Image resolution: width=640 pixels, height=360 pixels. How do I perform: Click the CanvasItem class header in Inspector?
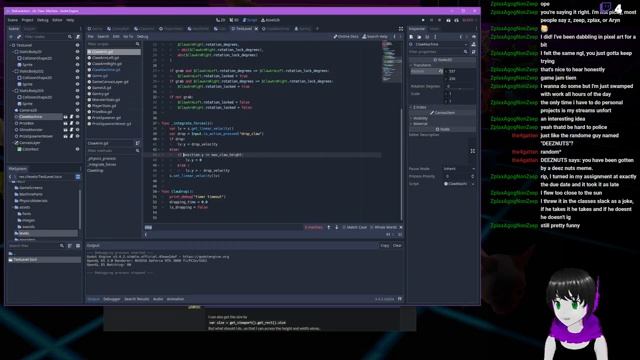point(442,113)
